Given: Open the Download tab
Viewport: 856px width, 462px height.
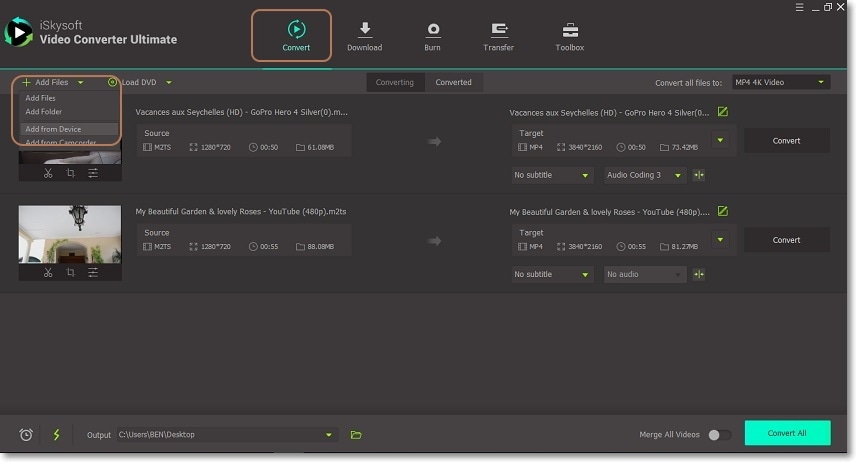Looking at the screenshot, I should (x=364, y=36).
